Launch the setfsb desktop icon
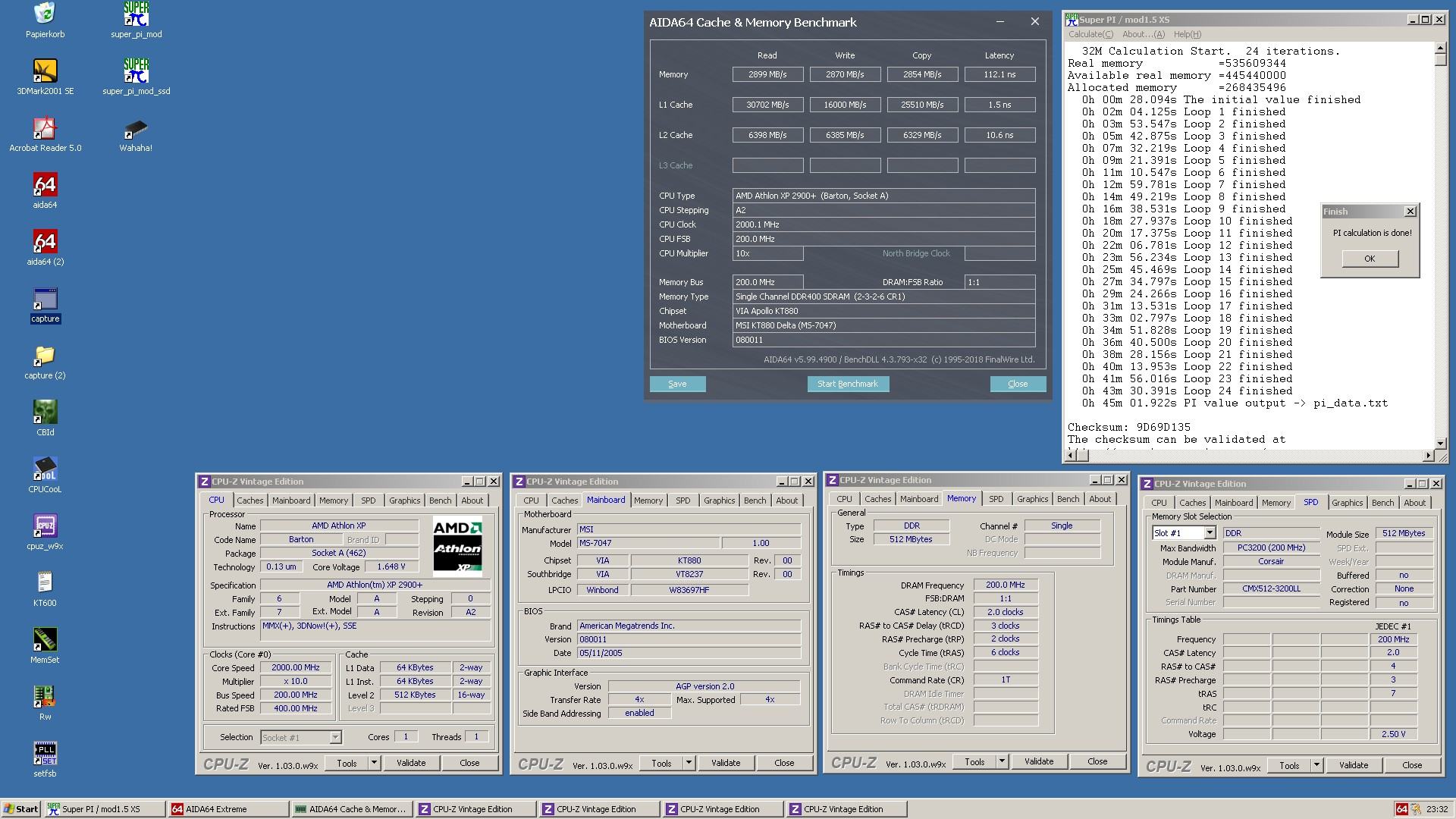1456x819 pixels. (x=45, y=760)
